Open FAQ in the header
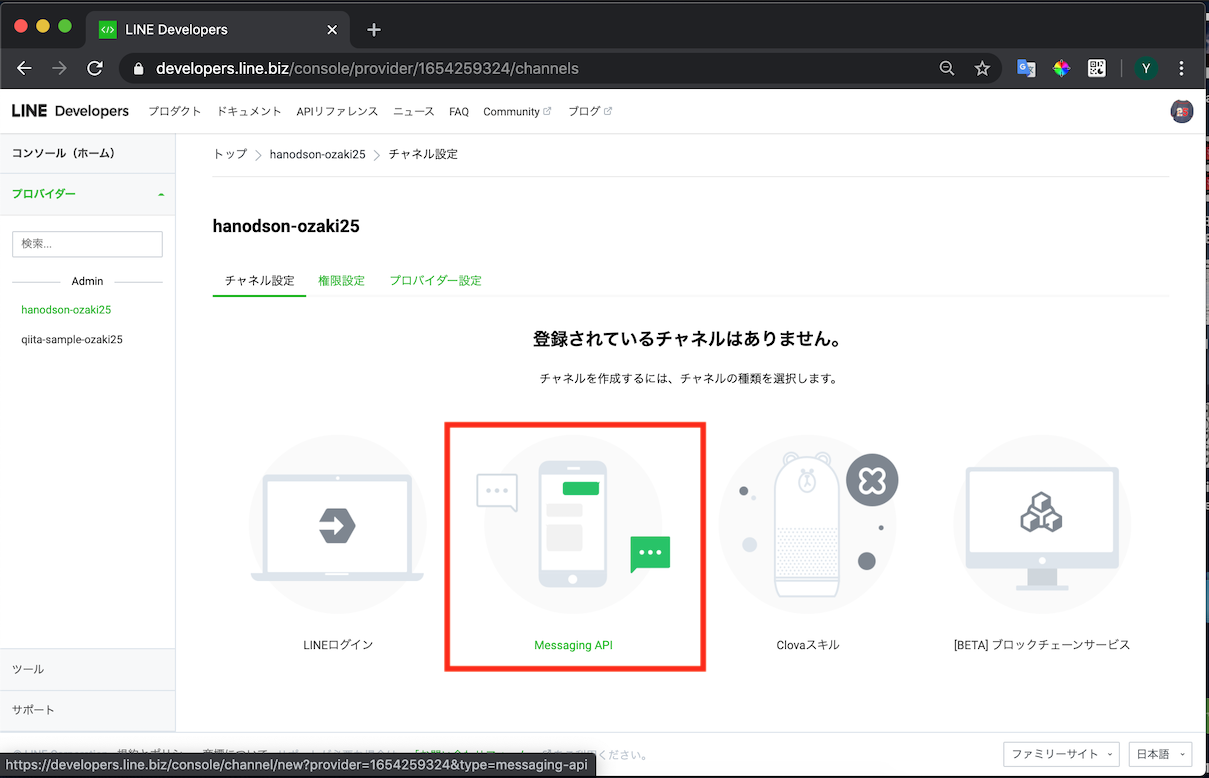1209x778 pixels. (x=459, y=112)
